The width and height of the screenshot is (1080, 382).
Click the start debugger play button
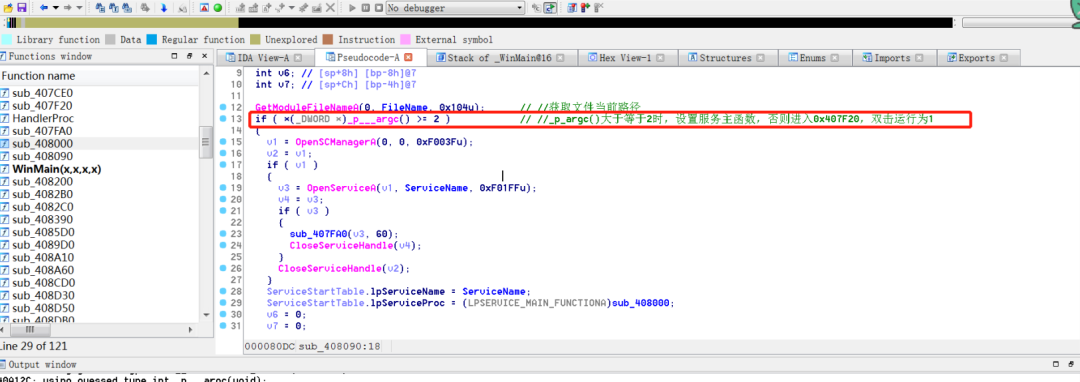click(353, 8)
